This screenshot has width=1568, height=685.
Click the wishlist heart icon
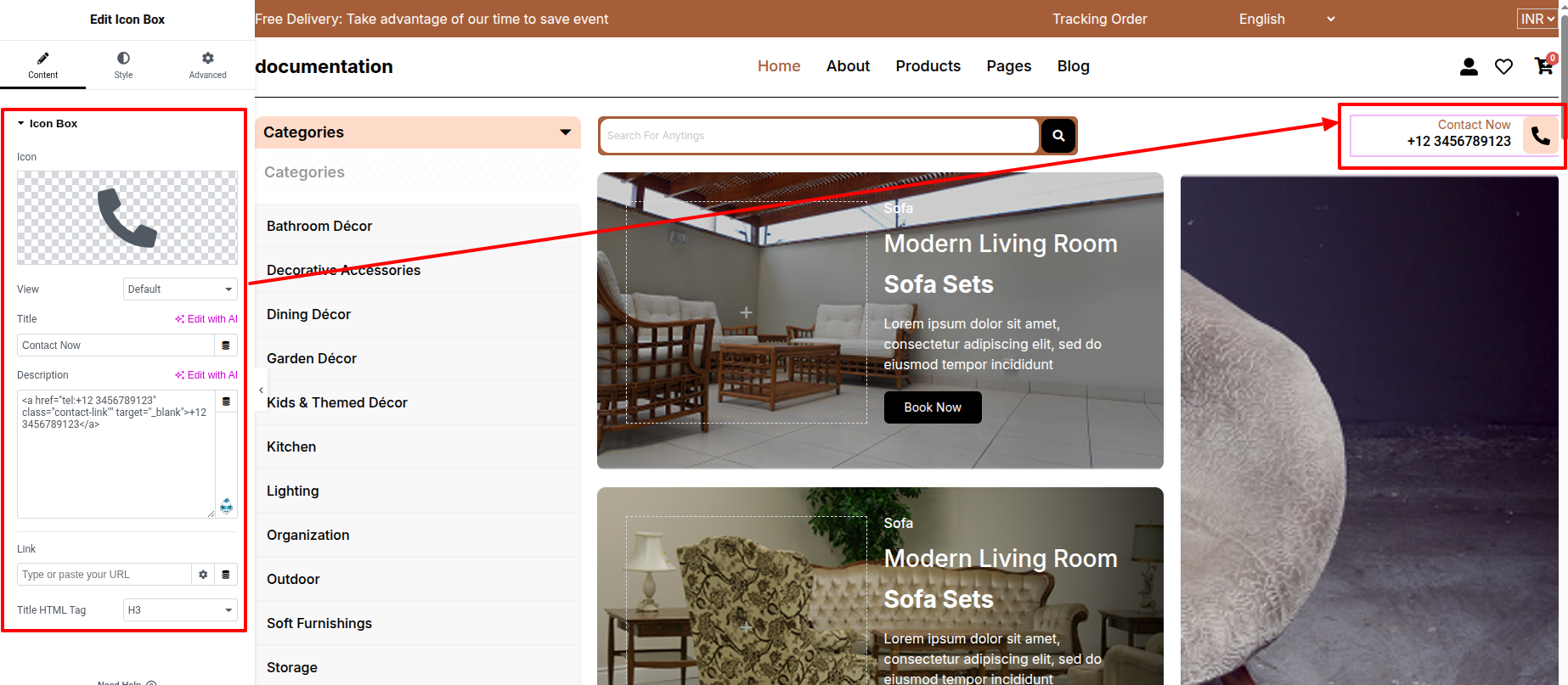[1503, 66]
